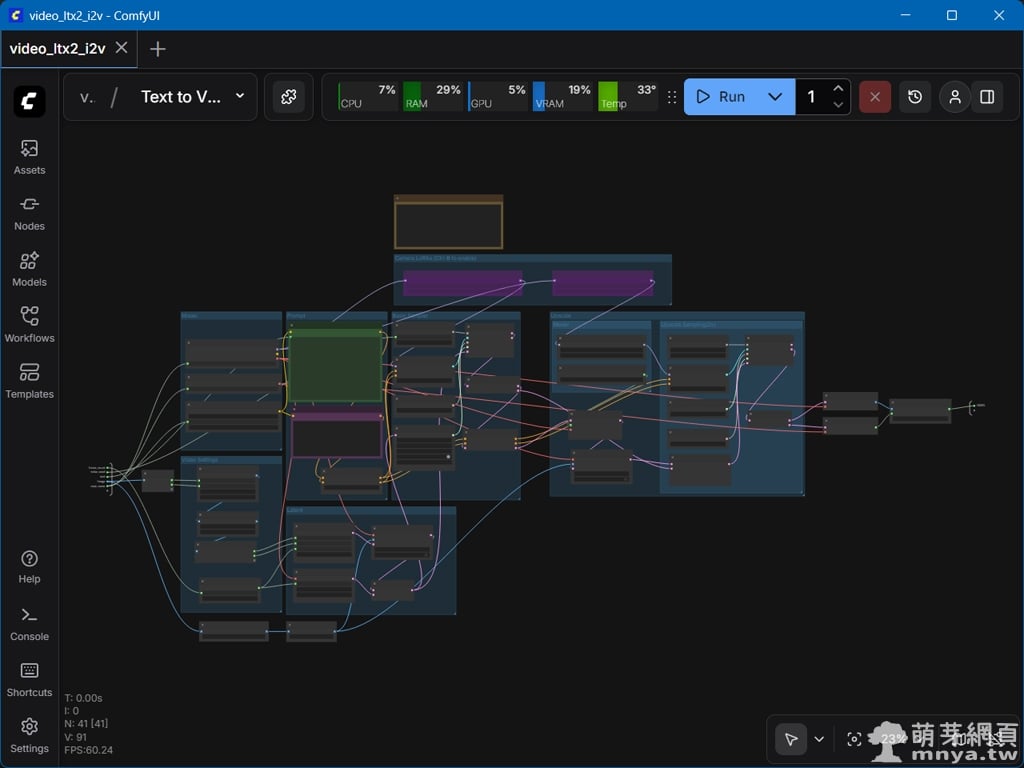1024x768 pixels.
Task: Toggle the select cursor mode button
Action: [791, 739]
